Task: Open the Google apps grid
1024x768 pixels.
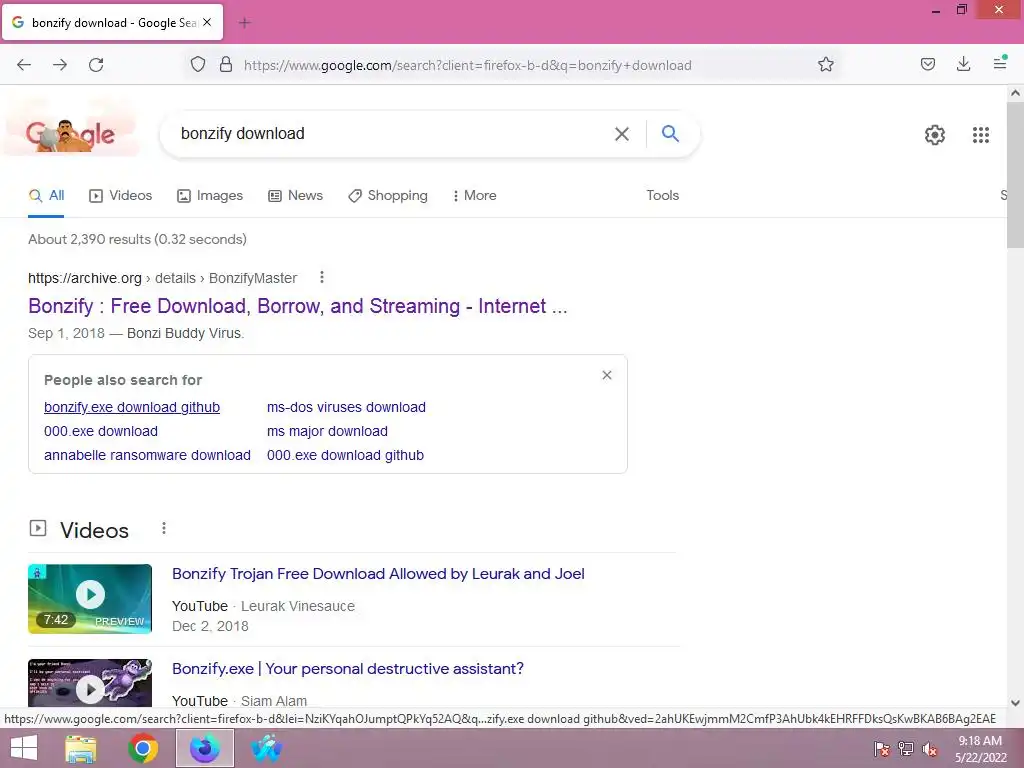Action: (x=981, y=135)
